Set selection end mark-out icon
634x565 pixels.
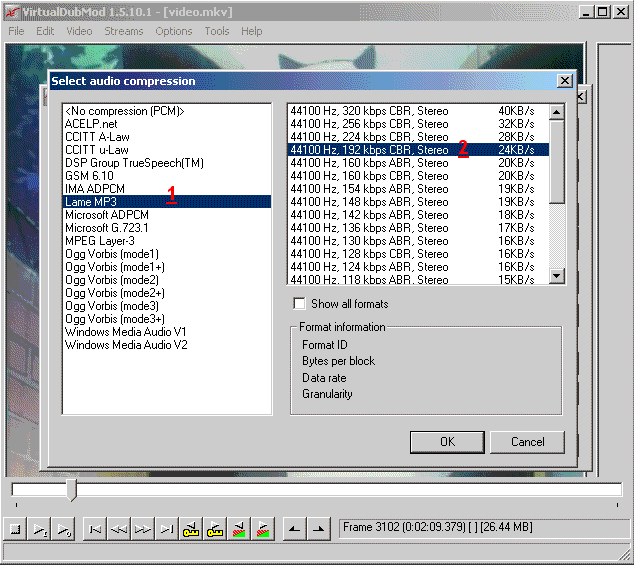pyautogui.click(x=319, y=529)
